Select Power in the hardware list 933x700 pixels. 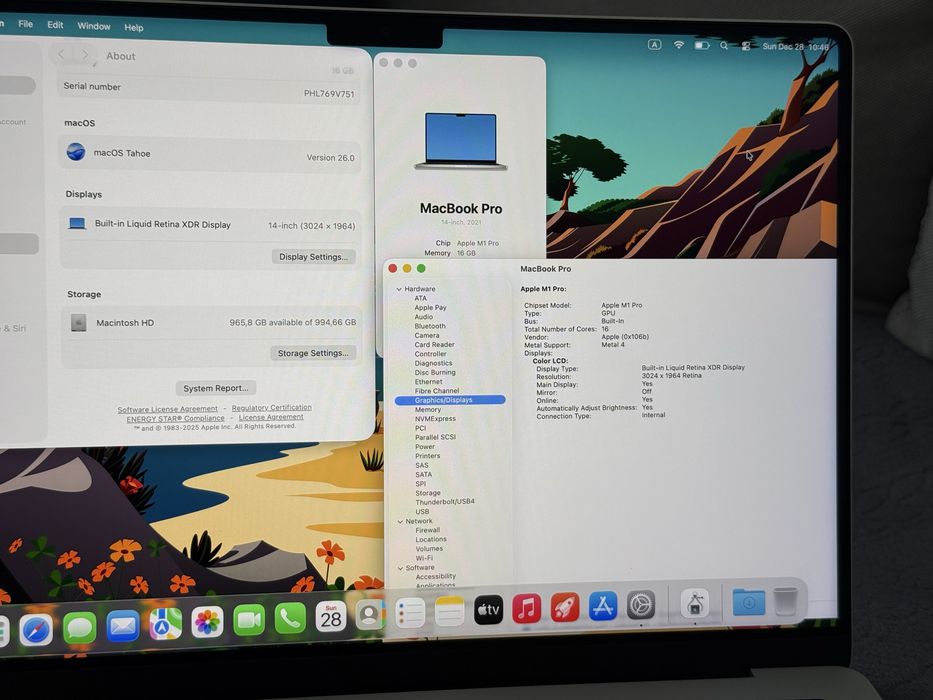click(x=425, y=446)
